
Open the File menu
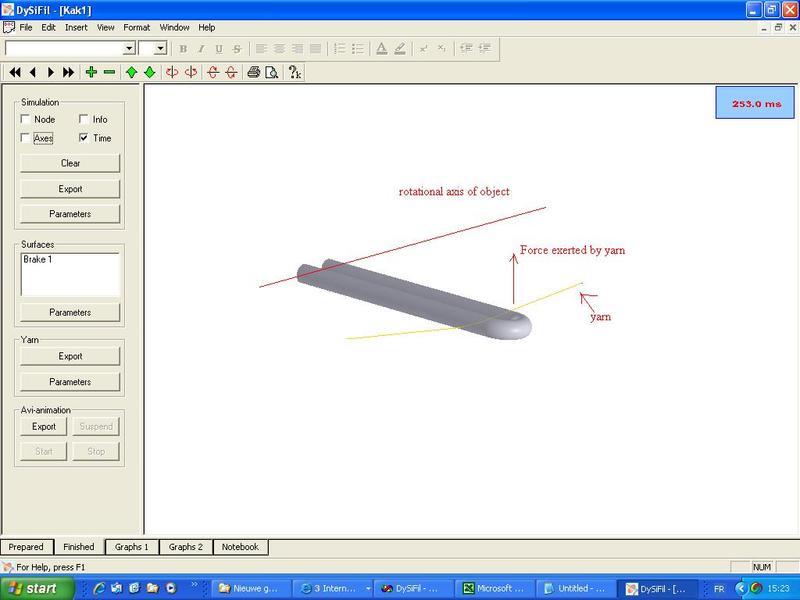pyautogui.click(x=26, y=28)
